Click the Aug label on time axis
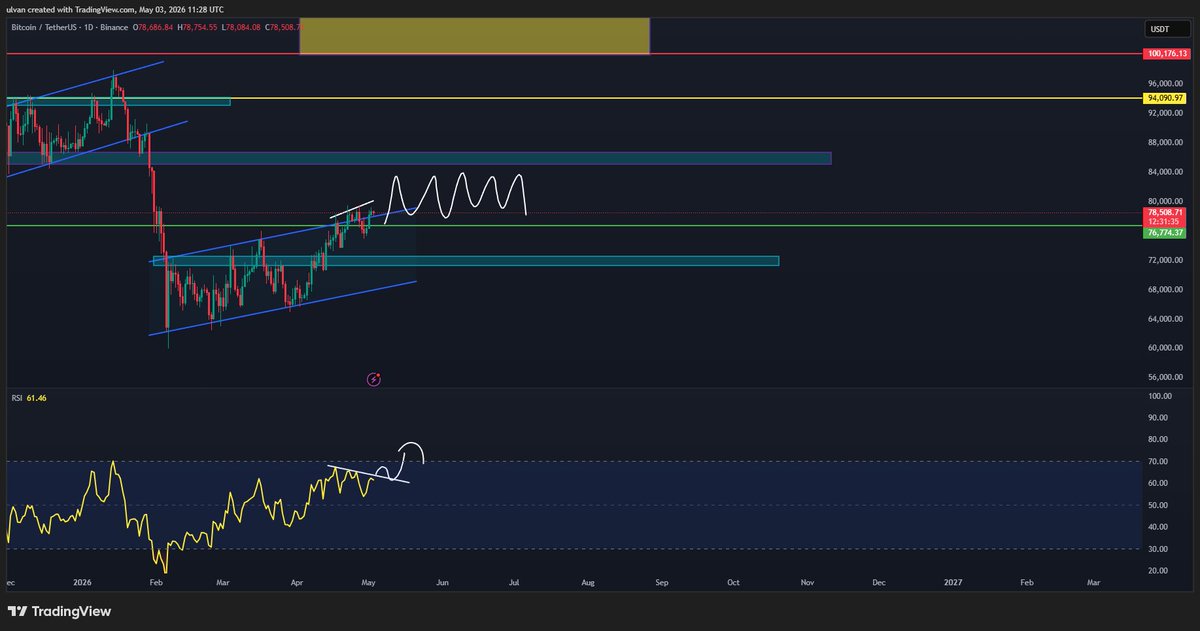1200x631 pixels. pyautogui.click(x=588, y=581)
